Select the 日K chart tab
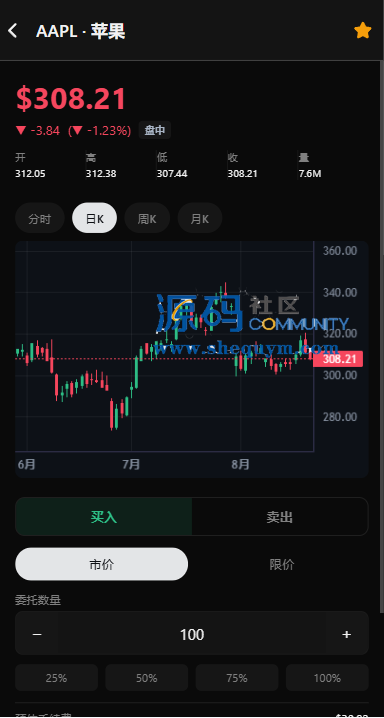384x718 pixels. [95, 218]
